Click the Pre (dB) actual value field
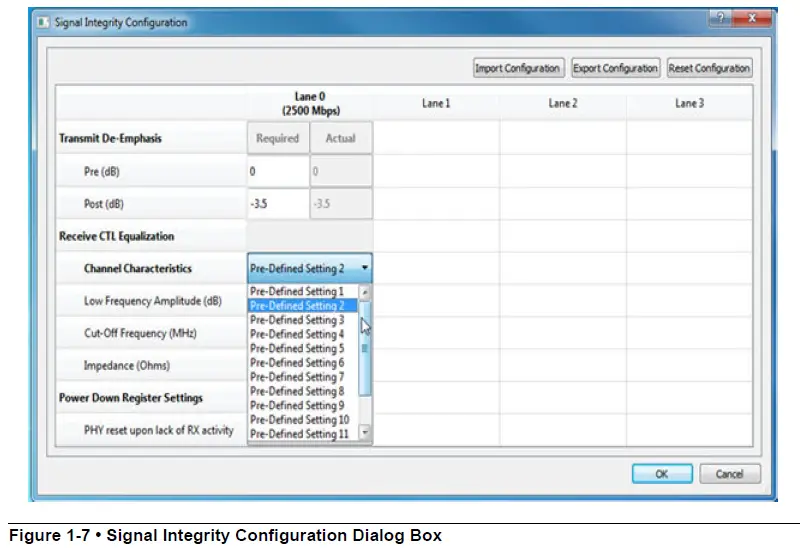The image size is (800, 548). coord(341,171)
